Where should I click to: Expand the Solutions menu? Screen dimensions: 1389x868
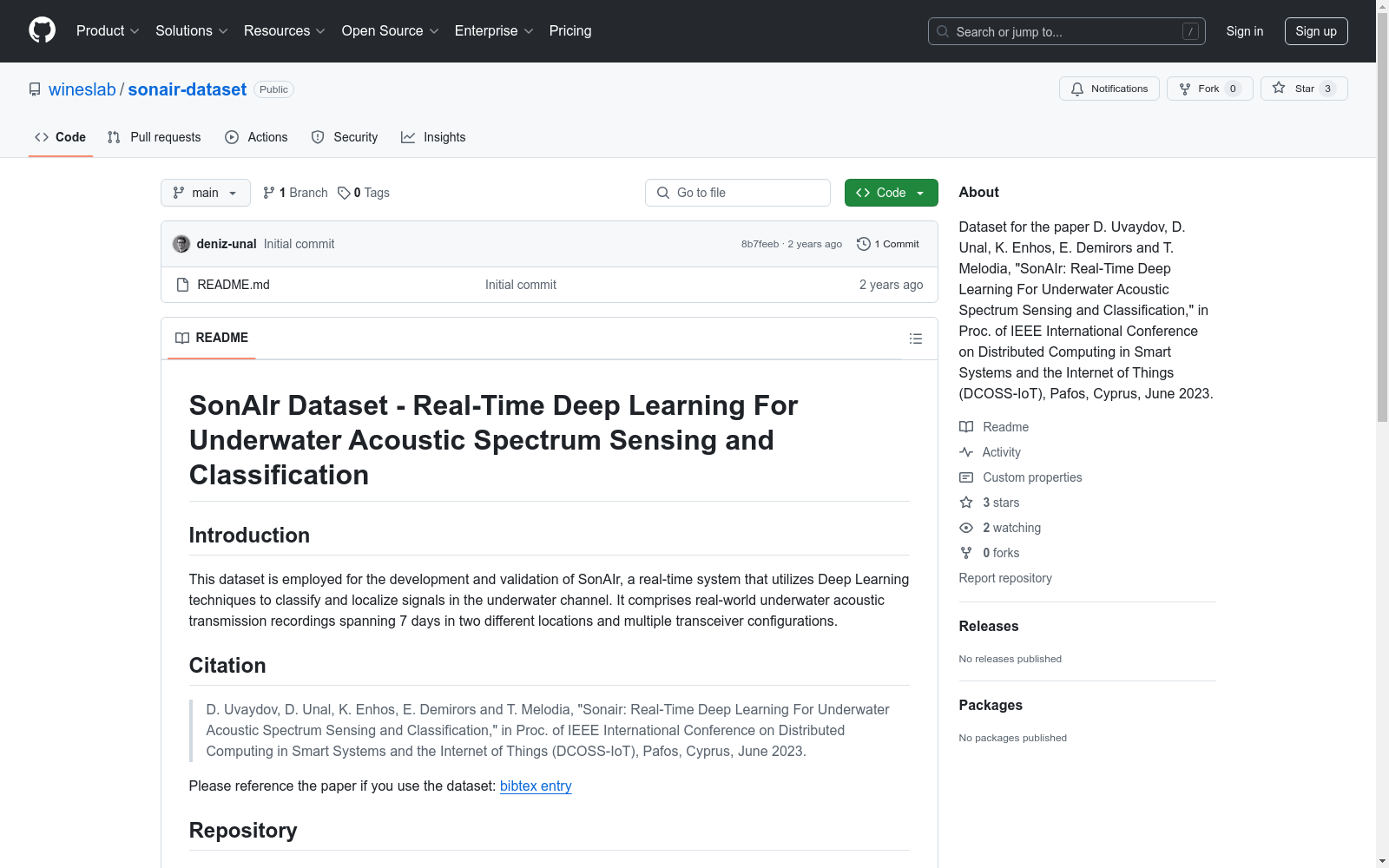(x=191, y=31)
